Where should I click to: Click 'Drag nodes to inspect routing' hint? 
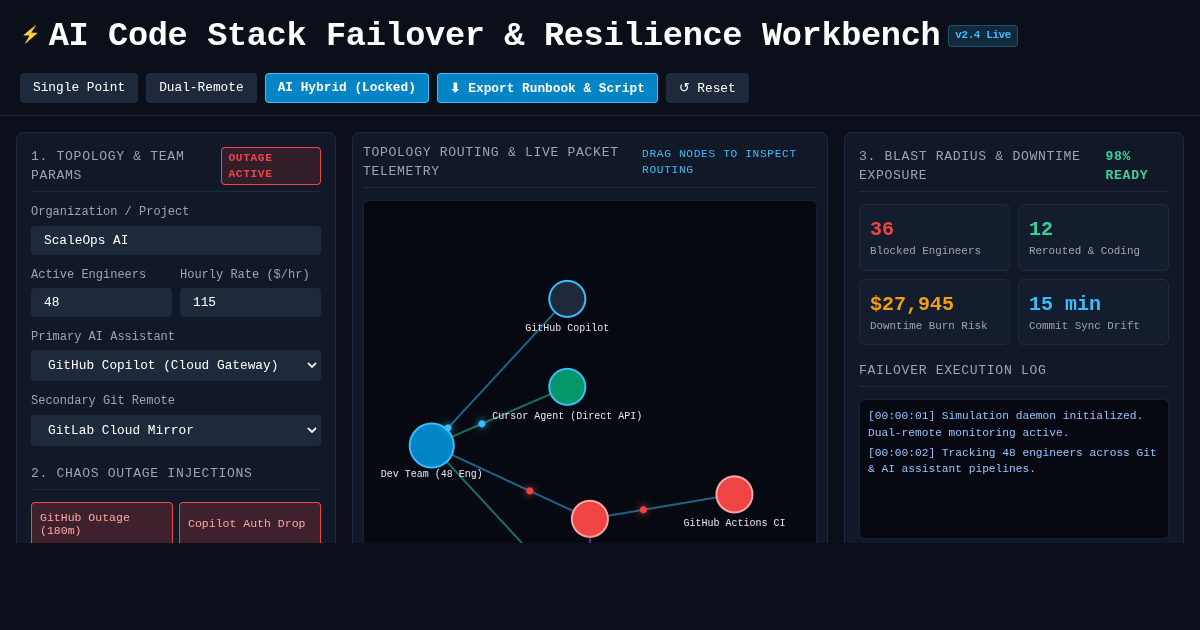click(x=719, y=162)
